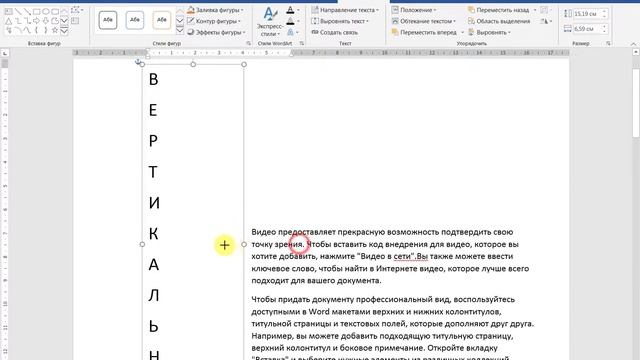Click the letter К in the text box
This screenshot has height=360, width=640.
(x=153, y=233)
